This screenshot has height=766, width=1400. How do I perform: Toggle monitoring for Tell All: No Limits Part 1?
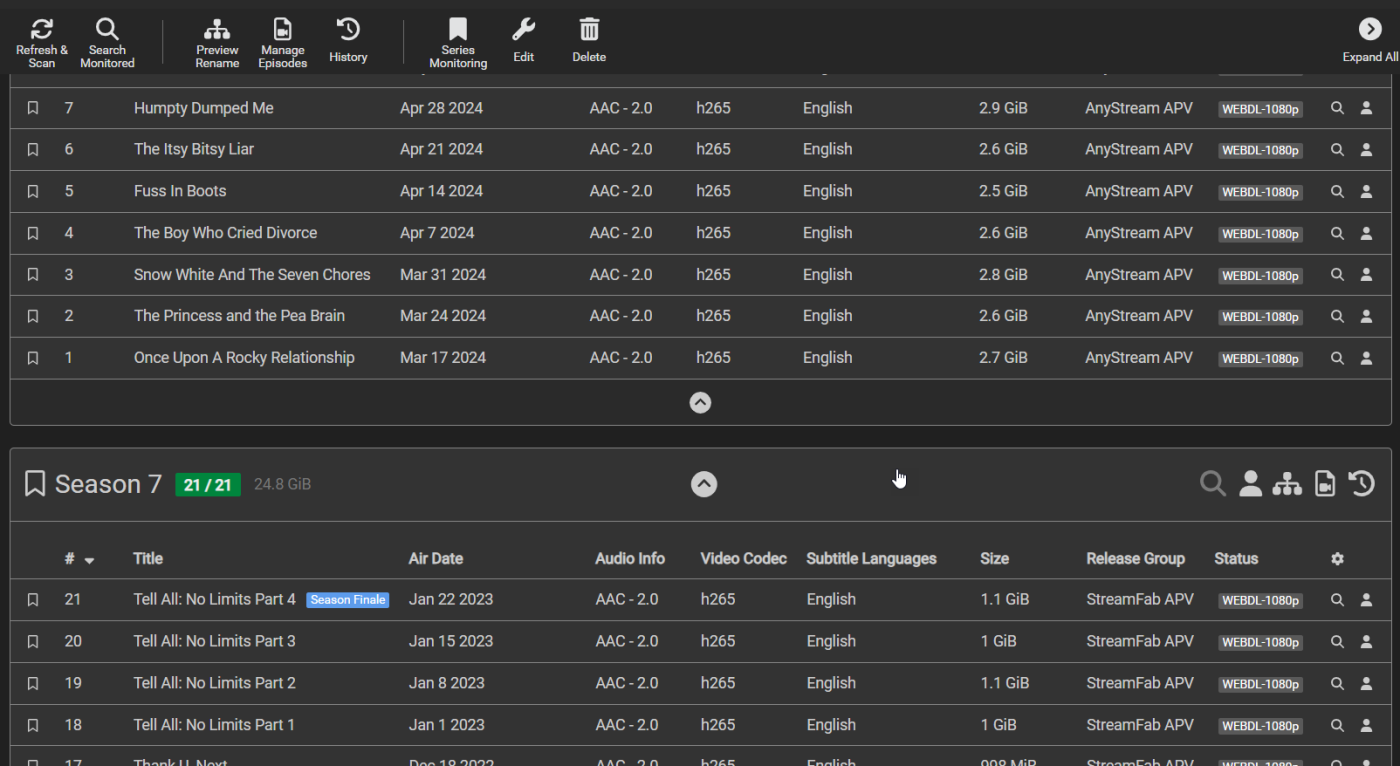point(33,725)
